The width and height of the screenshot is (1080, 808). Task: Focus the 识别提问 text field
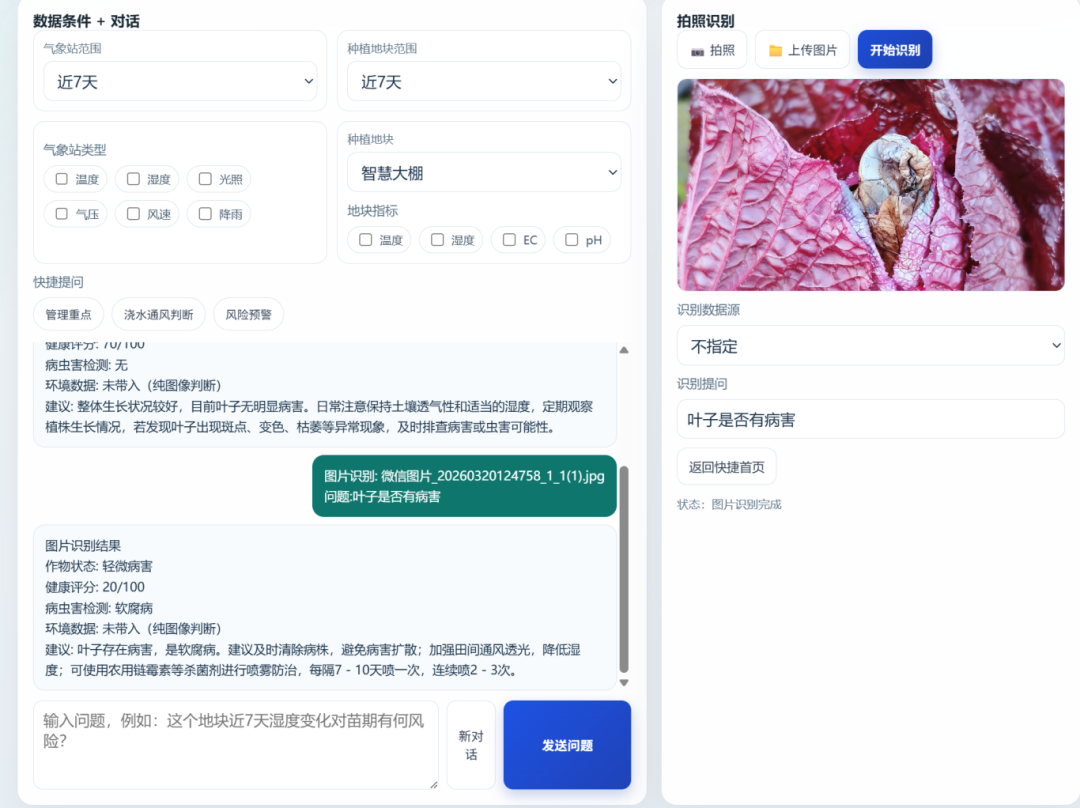click(x=870, y=420)
